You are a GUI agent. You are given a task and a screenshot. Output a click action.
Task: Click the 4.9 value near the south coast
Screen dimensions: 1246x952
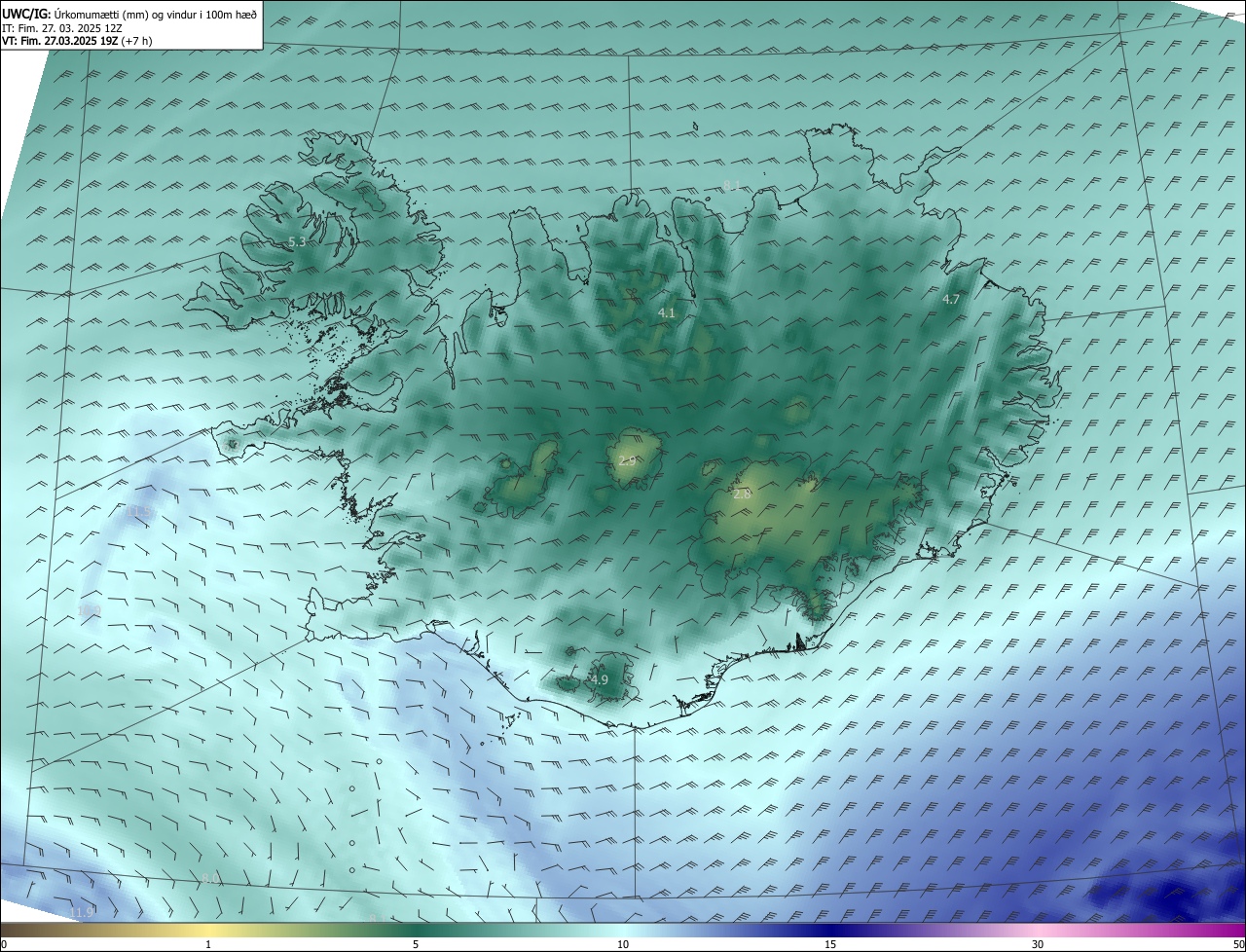[599, 679]
